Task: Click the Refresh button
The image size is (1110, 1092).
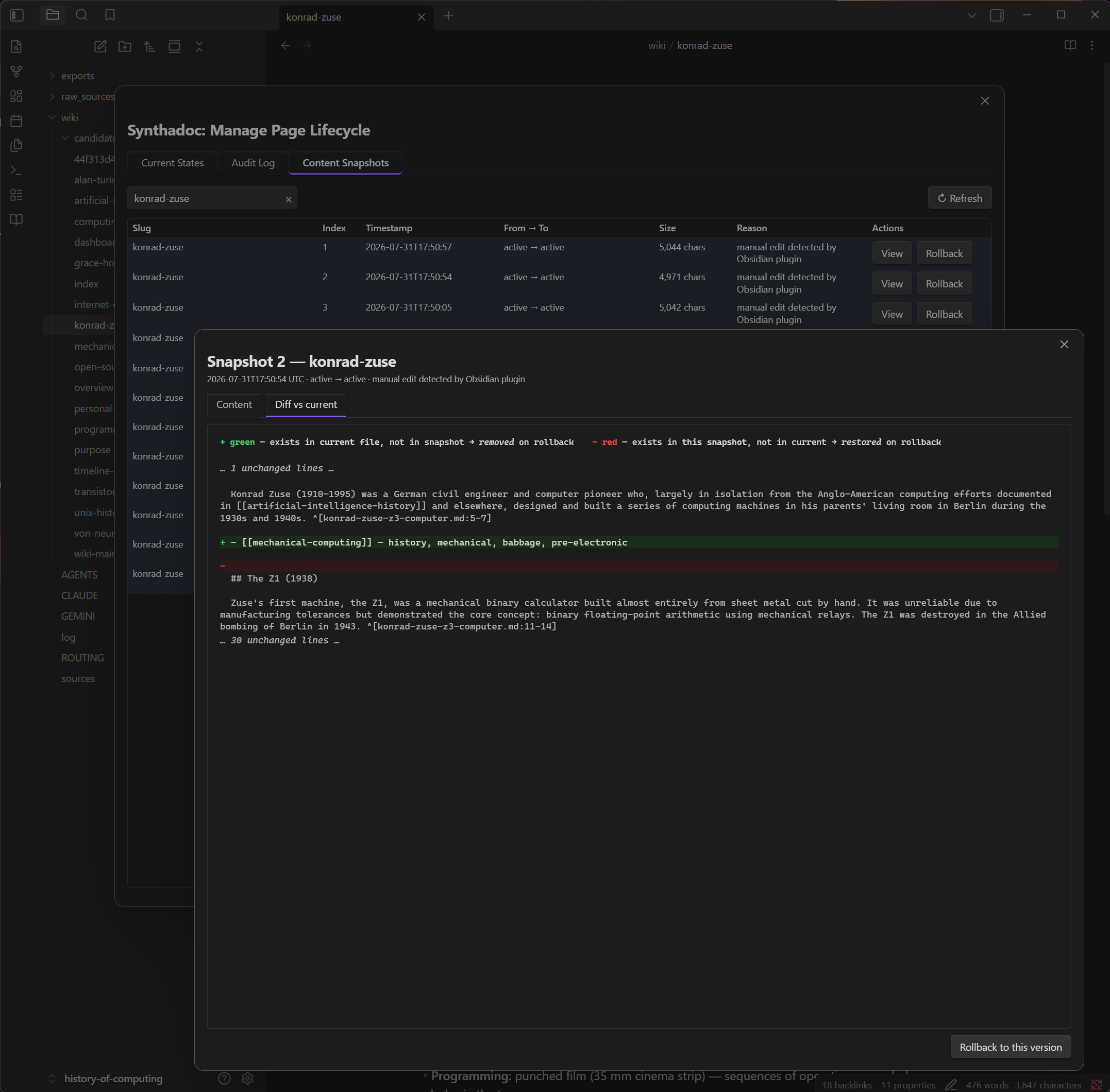Action: [960, 198]
